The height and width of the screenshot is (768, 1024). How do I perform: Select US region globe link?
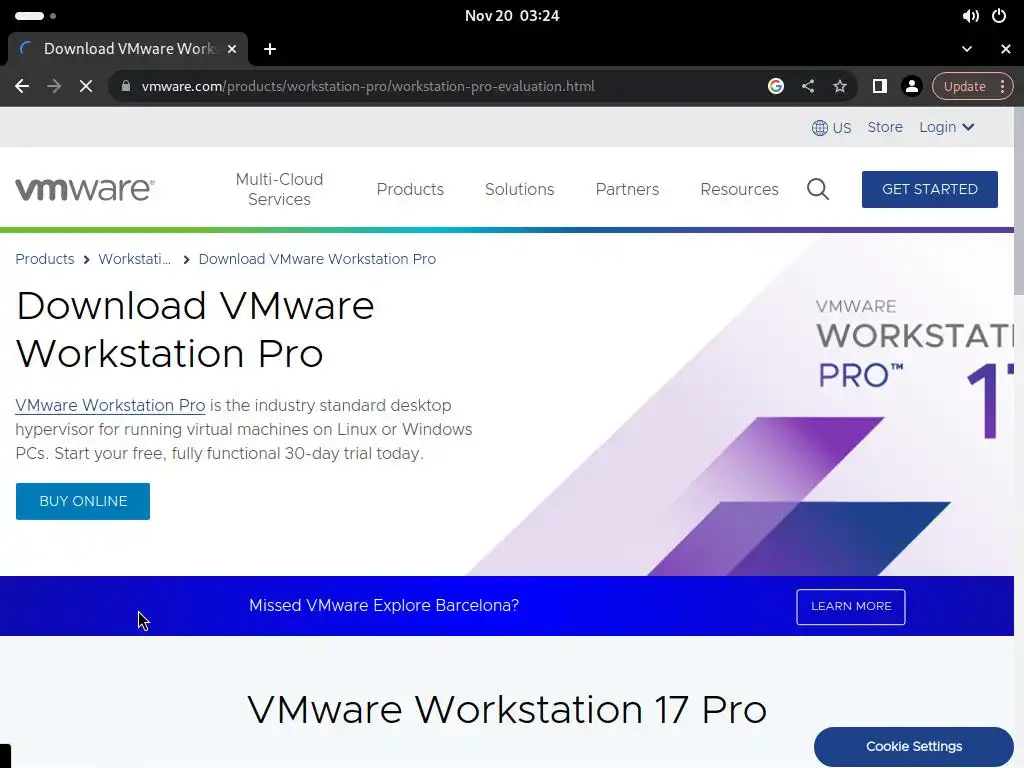click(831, 128)
